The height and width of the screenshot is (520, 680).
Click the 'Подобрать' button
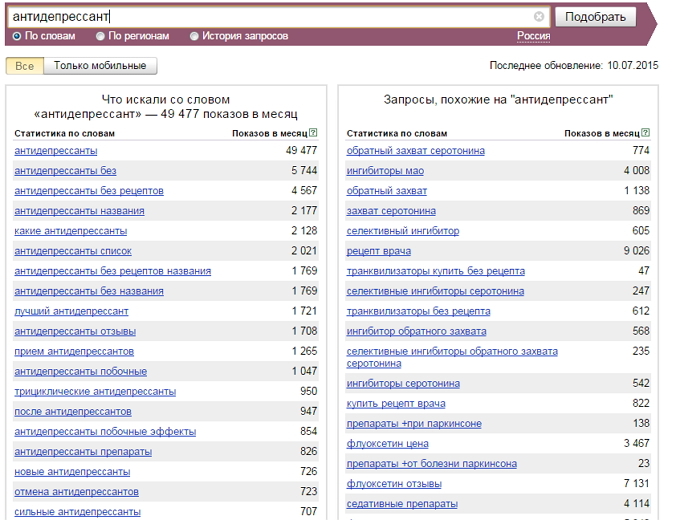595,17
